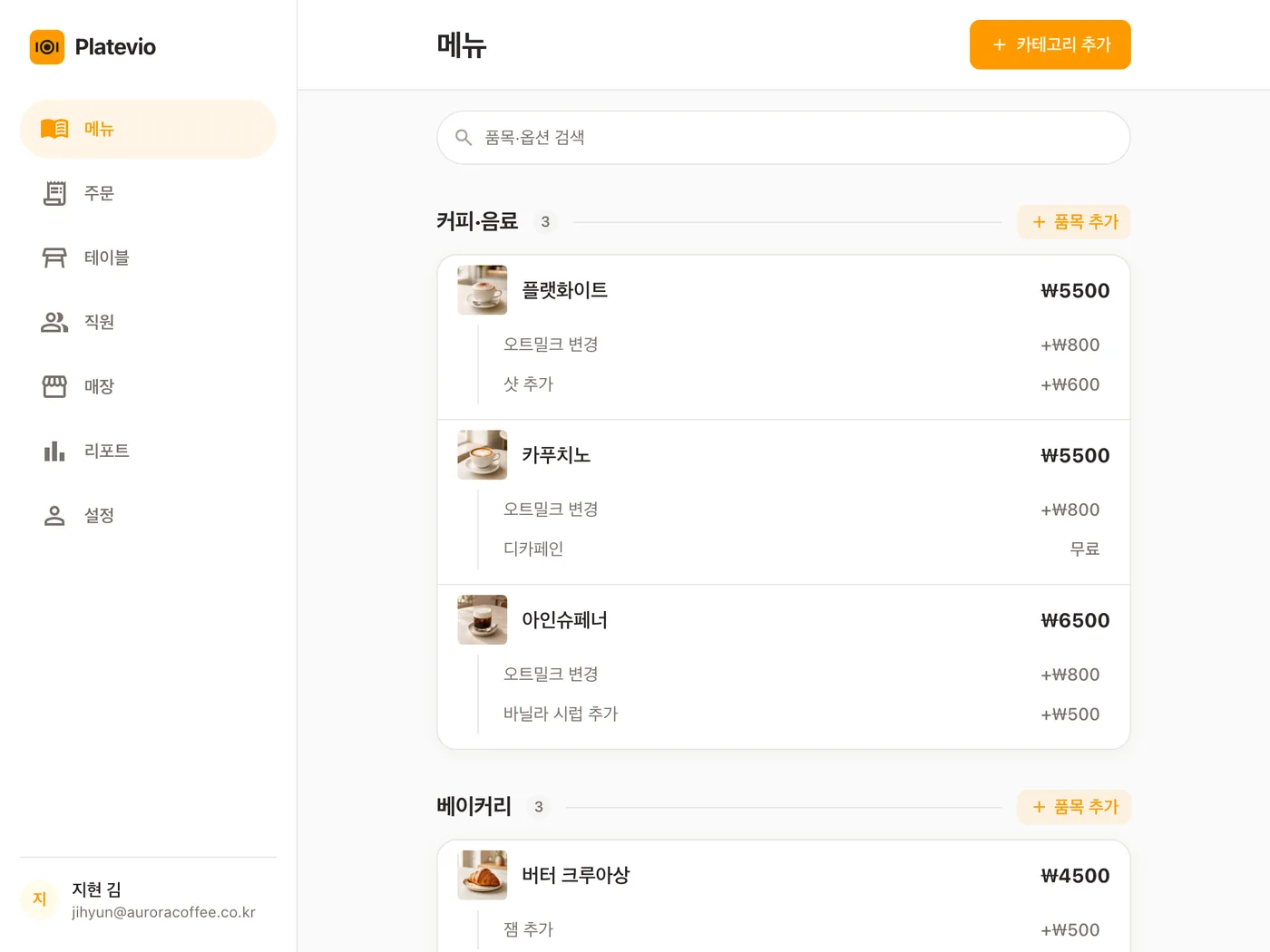
Task: Open the 메뉴 sidebar item
Action: click(x=148, y=129)
